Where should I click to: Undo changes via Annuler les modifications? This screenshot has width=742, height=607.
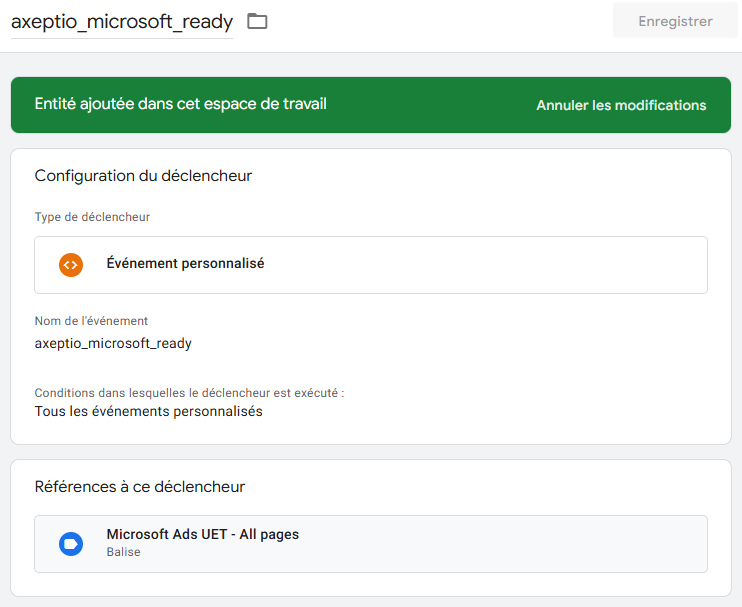[x=621, y=105]
